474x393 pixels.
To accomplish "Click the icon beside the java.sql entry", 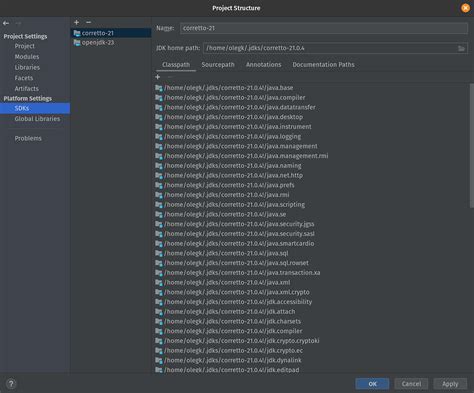I will [x=159, y=253].
